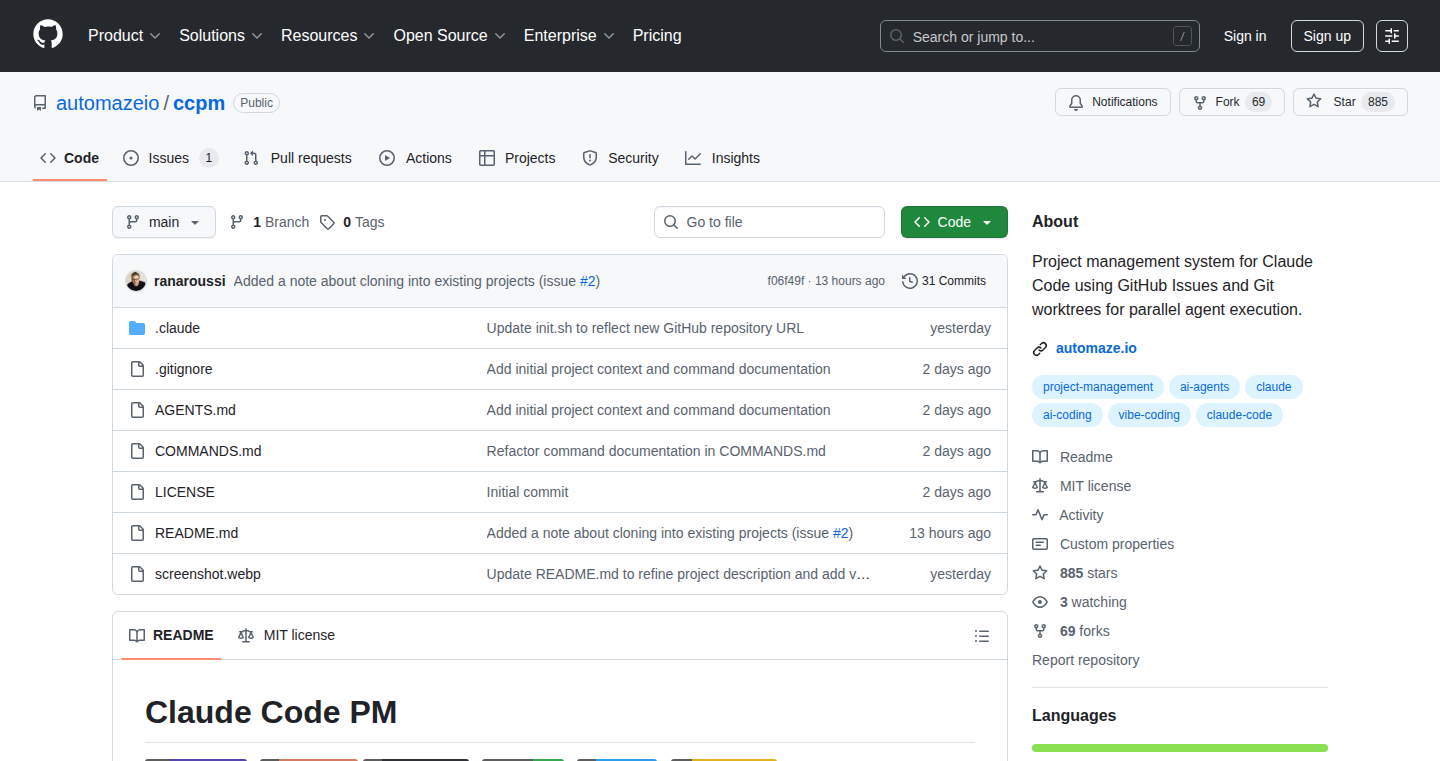Screen dimensions: 1440x761
Task: Select the README tab in file viewer
Action: (171, 635)
